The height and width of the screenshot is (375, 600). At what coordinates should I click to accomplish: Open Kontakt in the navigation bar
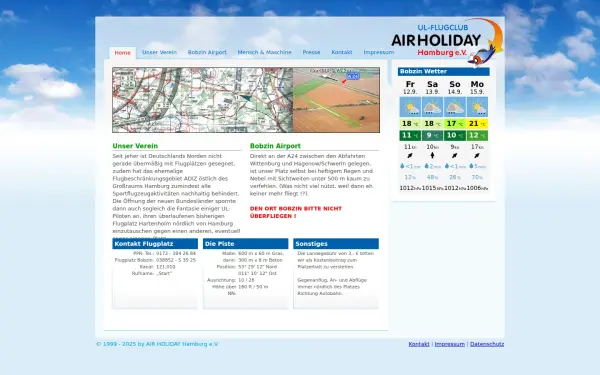tap(342, 52)
